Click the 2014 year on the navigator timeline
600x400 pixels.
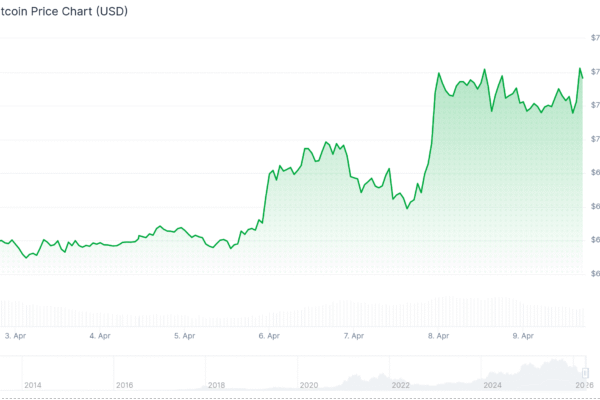tap(33, 384)
